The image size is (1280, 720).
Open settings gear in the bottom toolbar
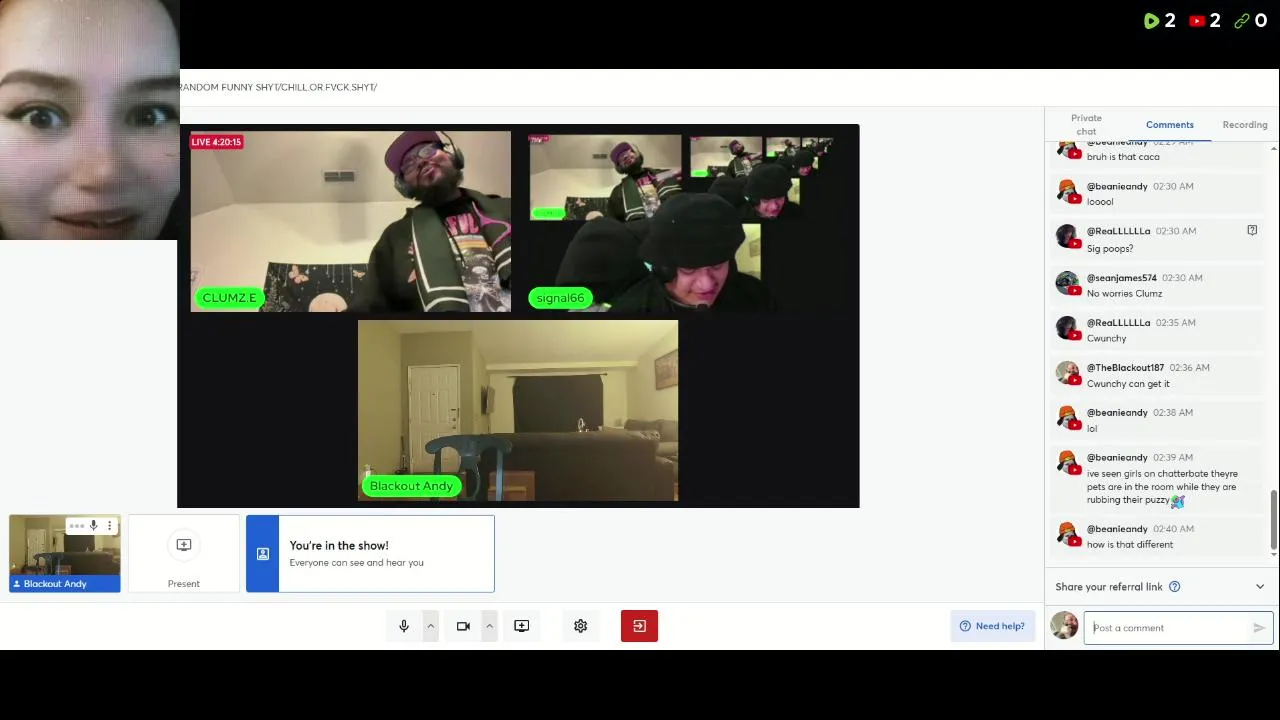(x=580, y=626)
